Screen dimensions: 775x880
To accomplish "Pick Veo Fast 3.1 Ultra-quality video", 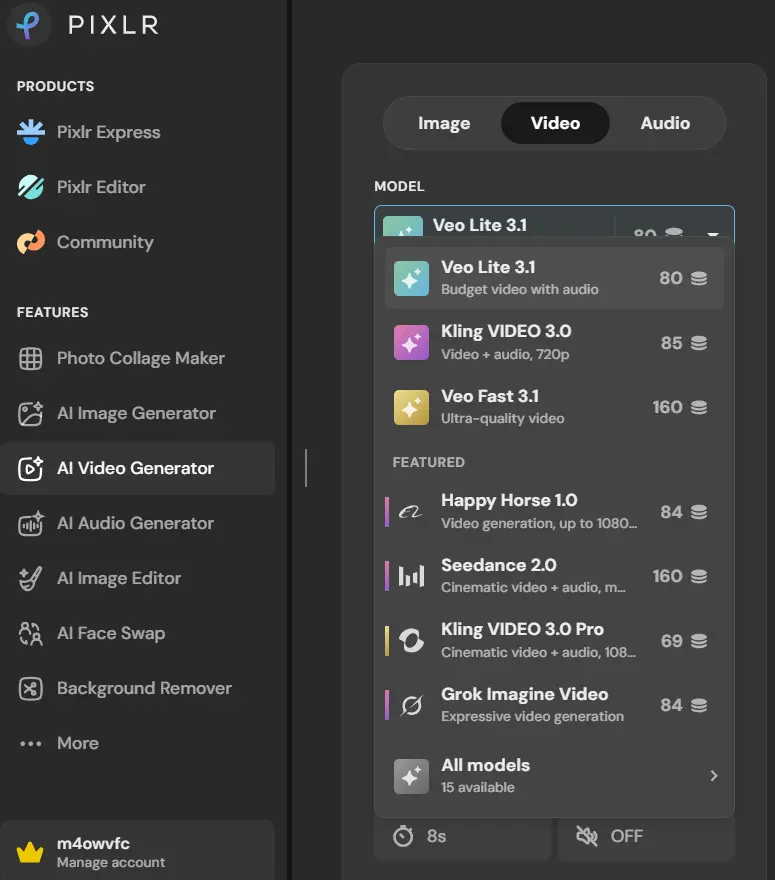I will (554, 407).
